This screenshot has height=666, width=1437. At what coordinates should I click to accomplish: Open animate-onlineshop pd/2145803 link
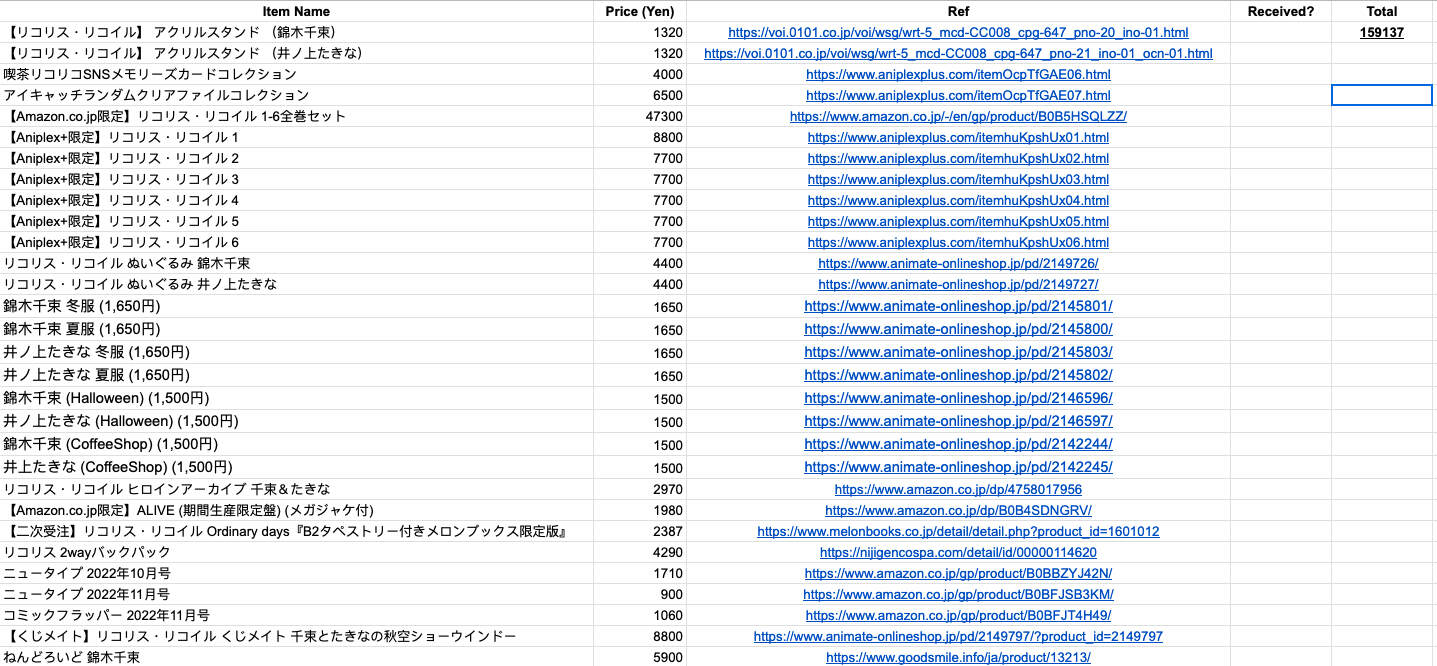click(x=958, y=353)
